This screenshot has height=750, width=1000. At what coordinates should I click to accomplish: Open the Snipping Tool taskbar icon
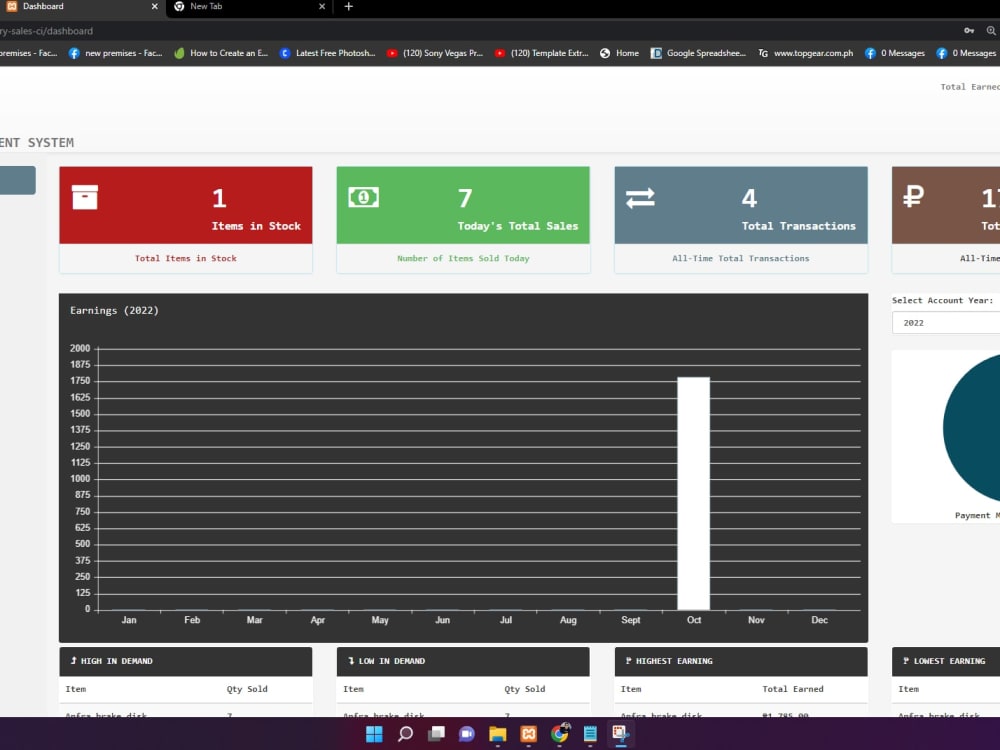(x=621, y=734)
